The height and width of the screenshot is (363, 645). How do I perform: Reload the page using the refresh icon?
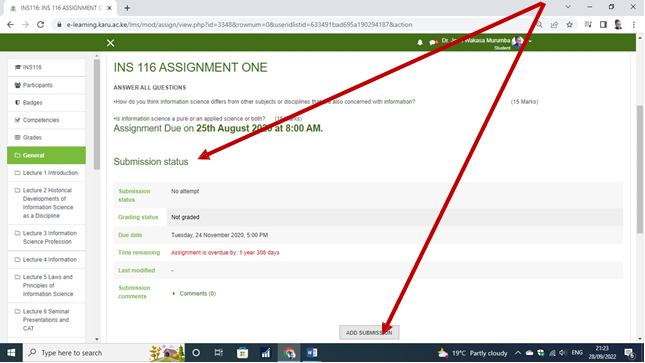click(x=40, y=25)
